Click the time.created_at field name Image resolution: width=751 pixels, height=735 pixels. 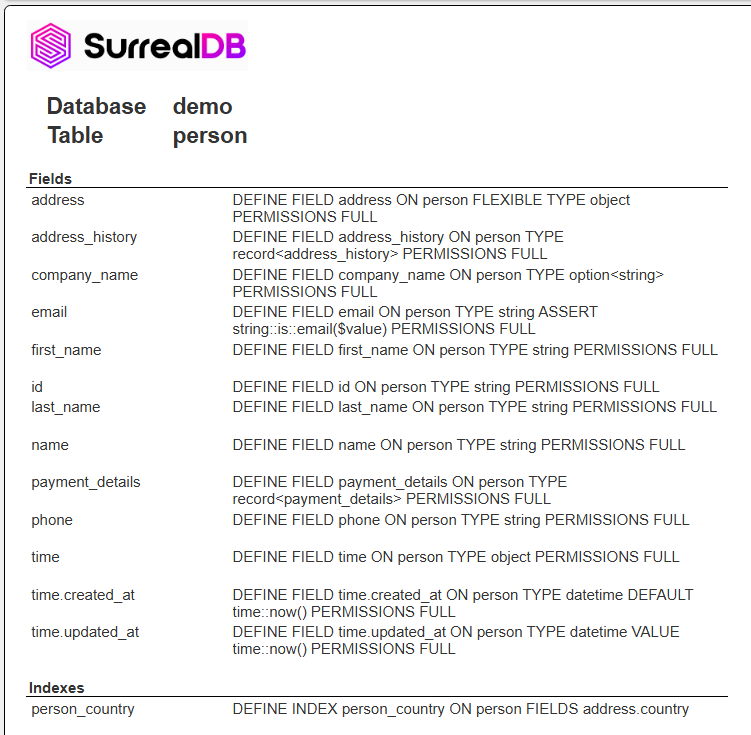pyautogui.click(x=82, y=595)
